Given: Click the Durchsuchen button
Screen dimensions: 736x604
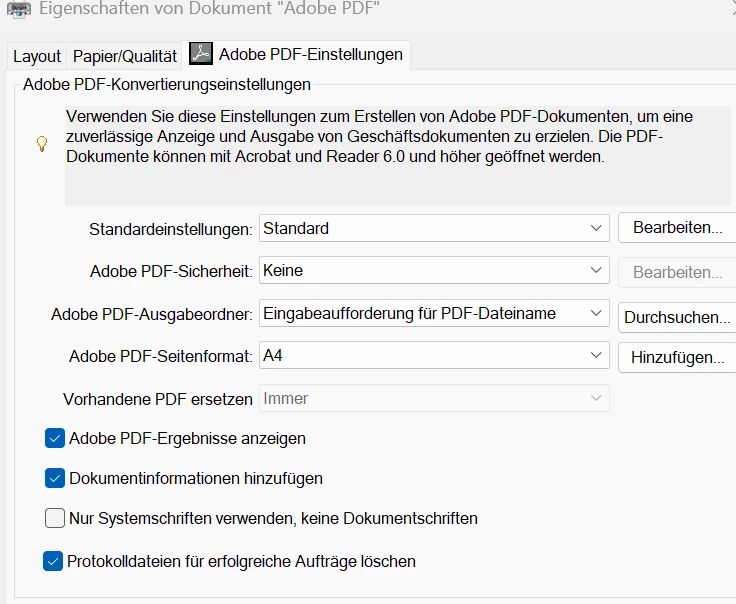Looking at the screenshot, I should [x=677, y=317].
